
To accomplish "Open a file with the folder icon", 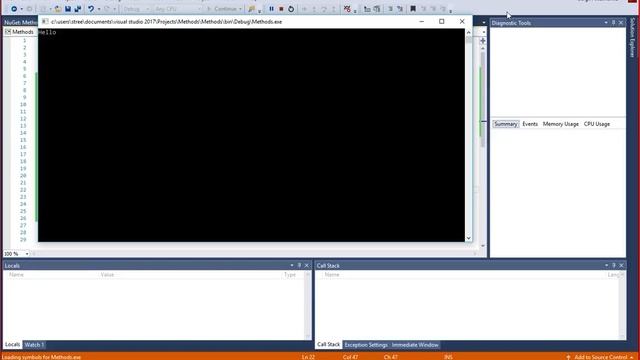I will click(58, 9).
